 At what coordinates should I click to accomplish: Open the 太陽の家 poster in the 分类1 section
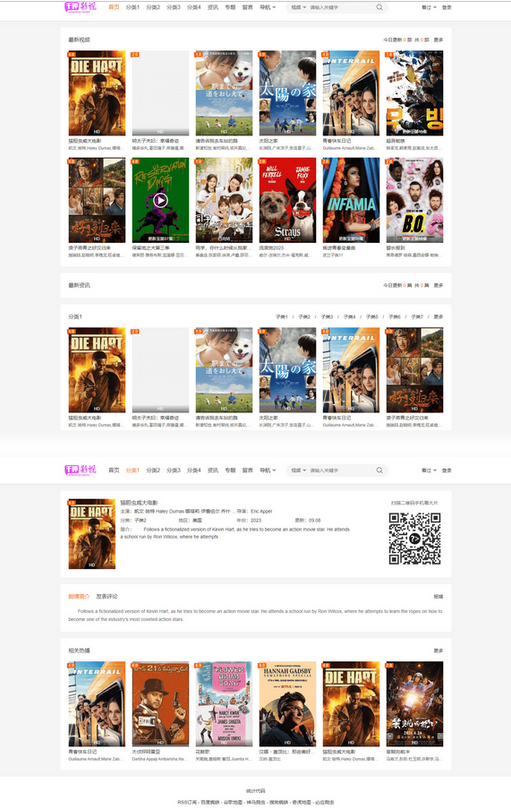pyautogui.click(x=287, y=370)
